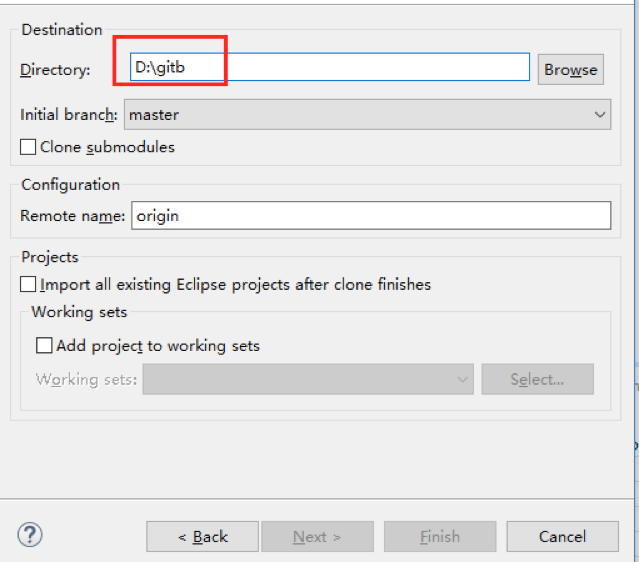
Task: Check Add project to working sets
Action: [x=44, y=346]
